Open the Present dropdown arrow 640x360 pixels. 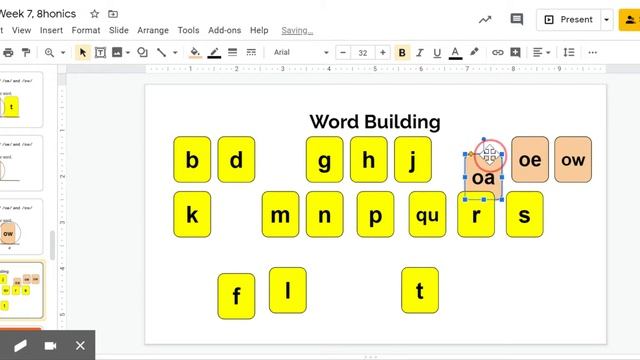click(607, 20)
